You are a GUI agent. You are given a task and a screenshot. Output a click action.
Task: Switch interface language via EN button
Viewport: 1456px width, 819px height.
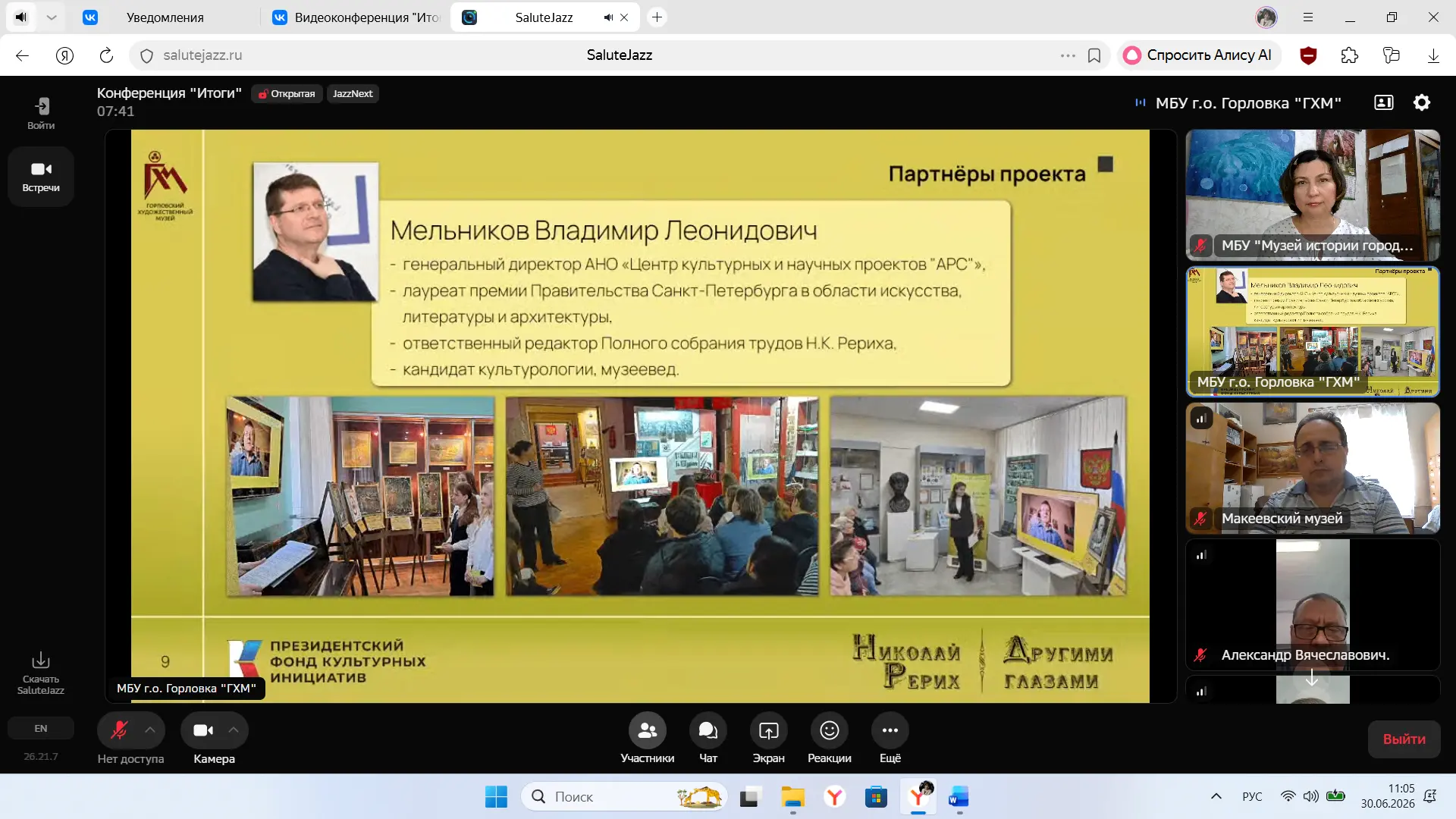[41, 729]
